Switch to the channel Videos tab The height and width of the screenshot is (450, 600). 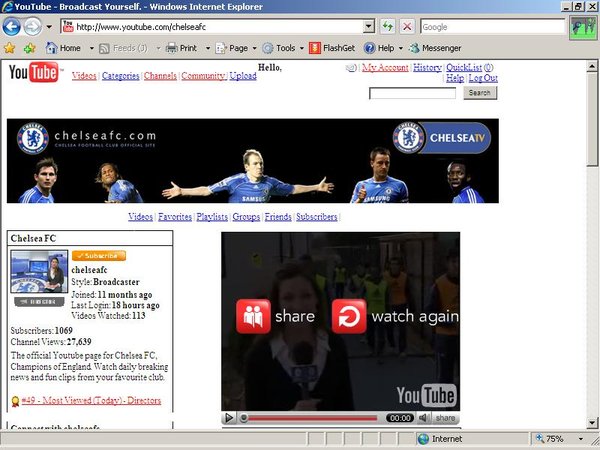click(x=140, y=217)
